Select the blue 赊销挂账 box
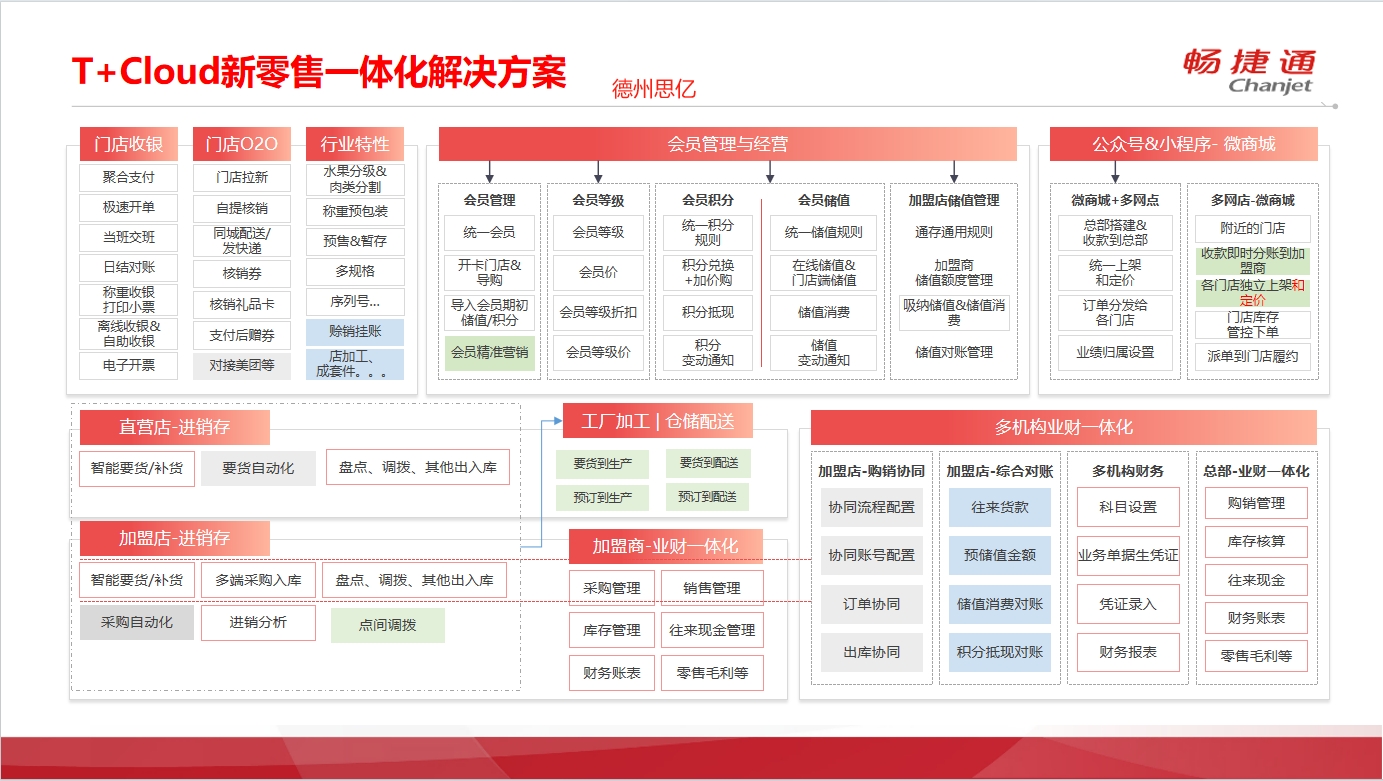Viewport: 1383px width, 781px height. [x=355, y=332]
